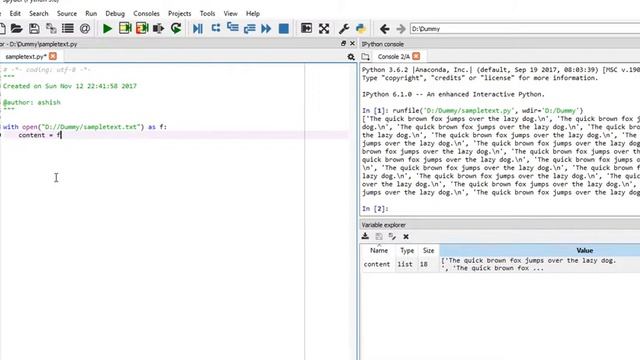Toggle fullscreen mode with the arrows icon
Image resolution: width=640 pixels, height=360 pixels.
click(324, 29)
